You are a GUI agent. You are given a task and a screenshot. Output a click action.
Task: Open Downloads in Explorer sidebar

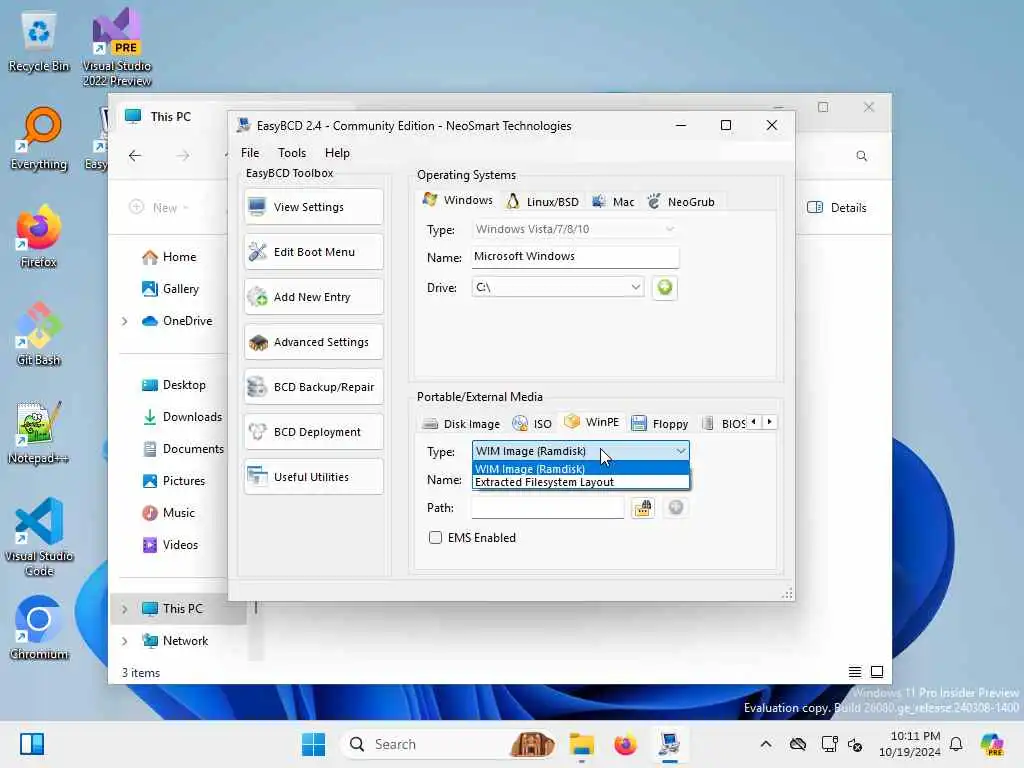(182, 417)
